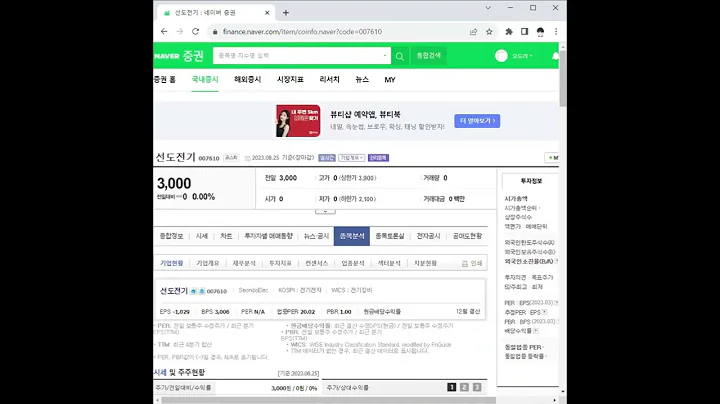720x404 pixels.
Task: Select the 컨센서스 sub-tab
Action: click(x=317, y=264)
